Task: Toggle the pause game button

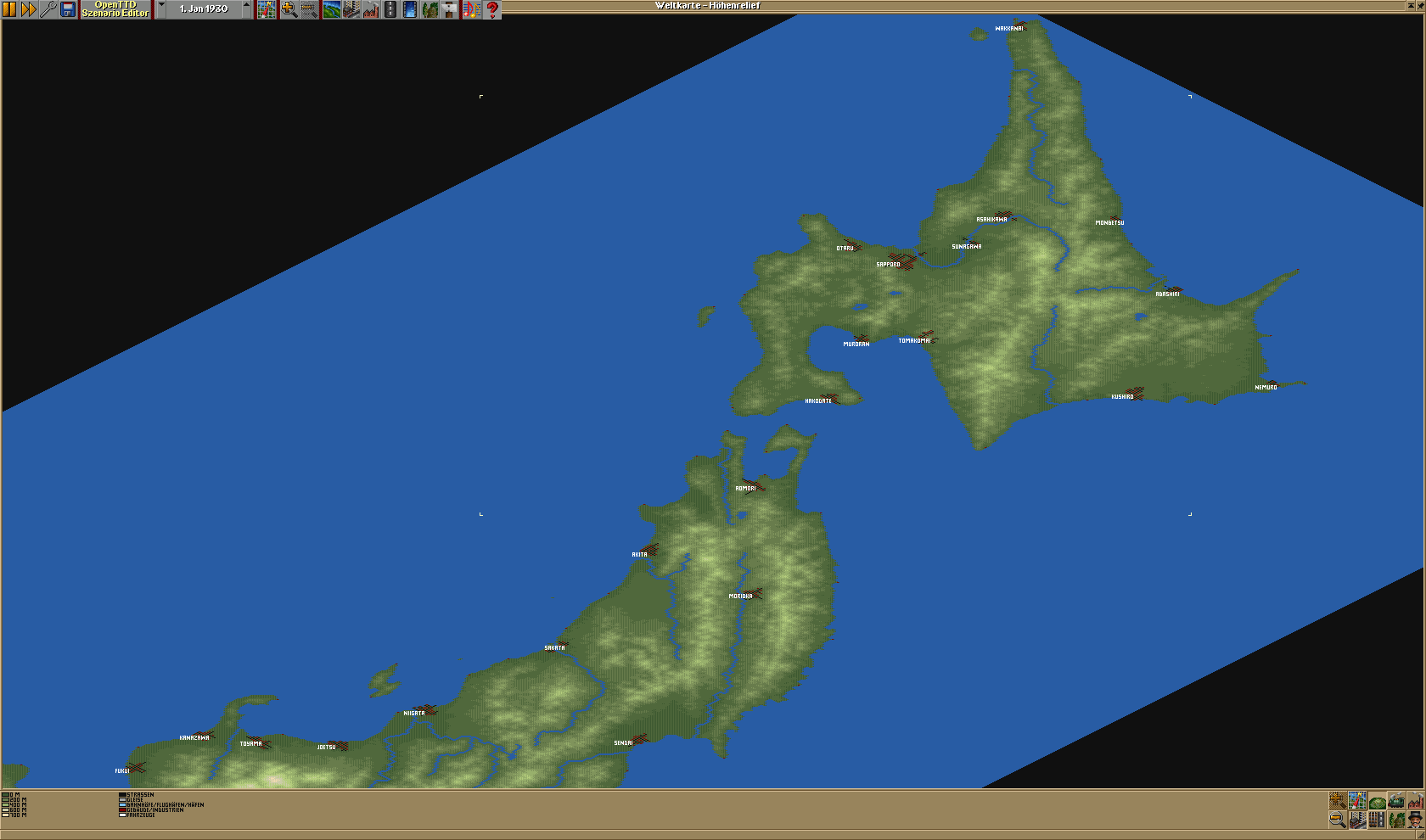Action: pos(9,9)
